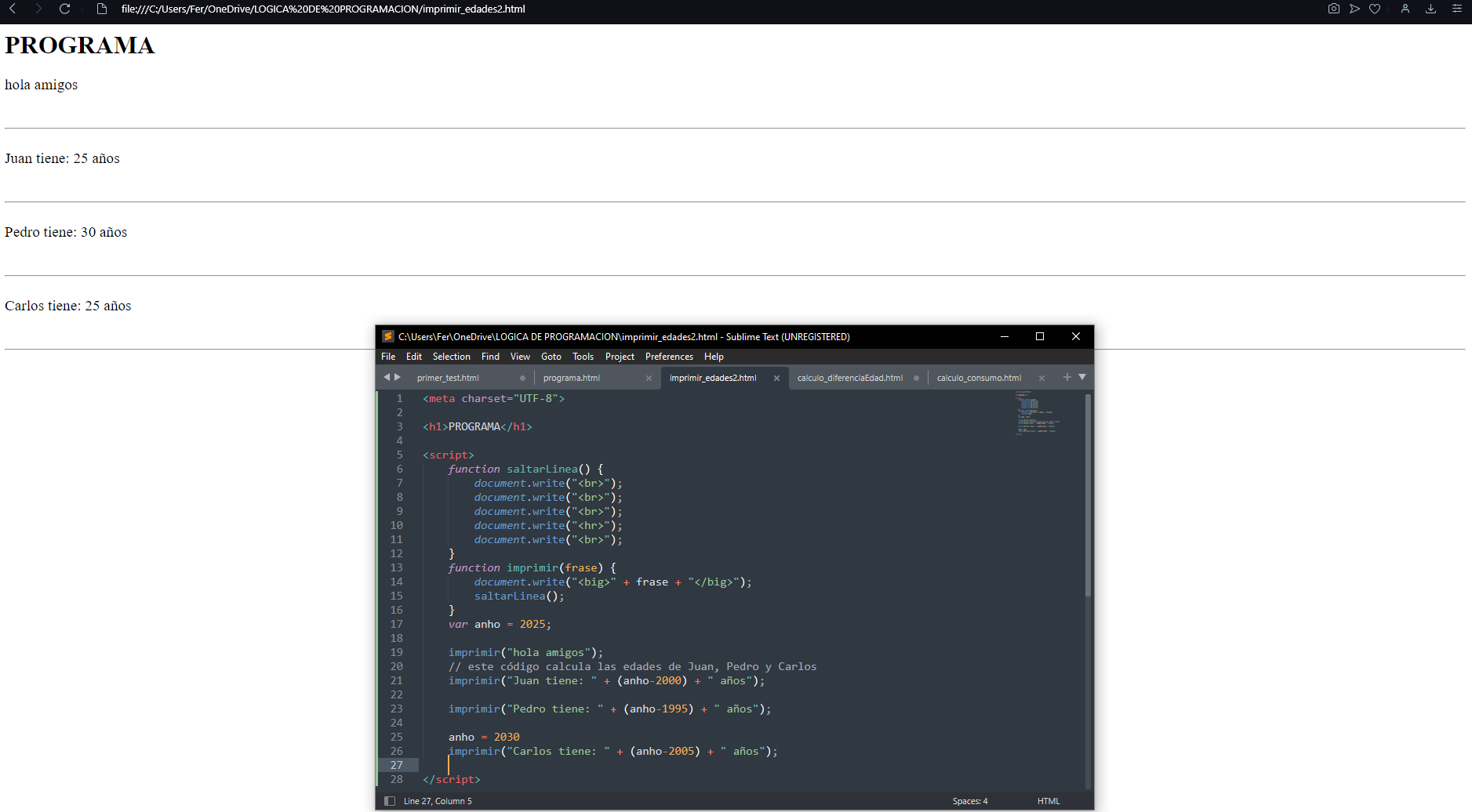Viewport: 1472px width, 812px height.
Task: Click the PROGRAMA heading on the web page
Action: point(80,45)
